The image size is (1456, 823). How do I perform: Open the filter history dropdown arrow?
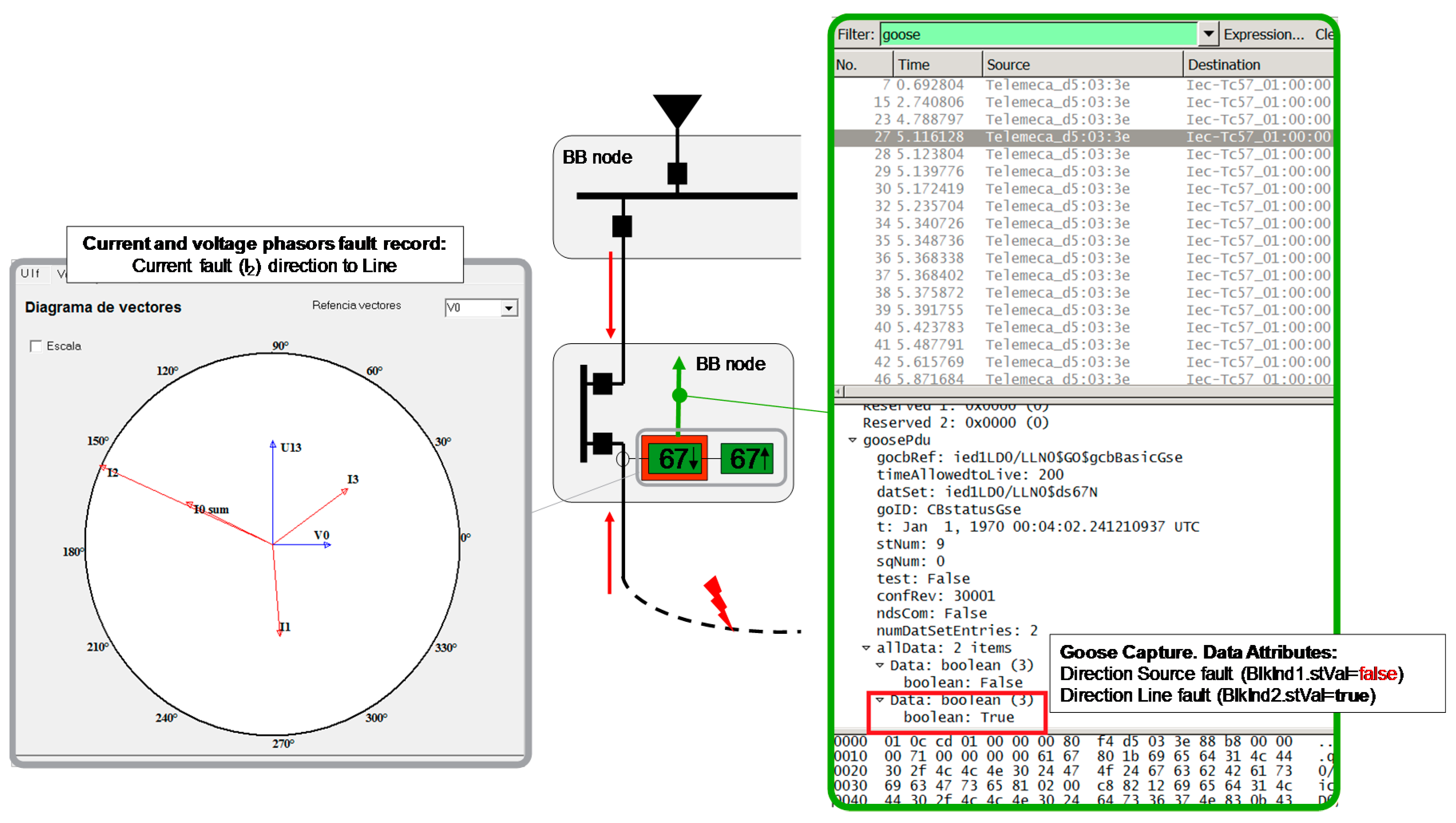1208,34
